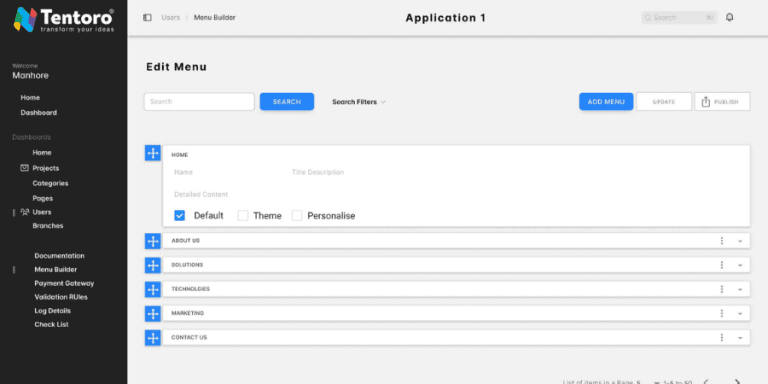
Task: Grab the CONTACT US move handle
Action: click(x=153, y=337)
